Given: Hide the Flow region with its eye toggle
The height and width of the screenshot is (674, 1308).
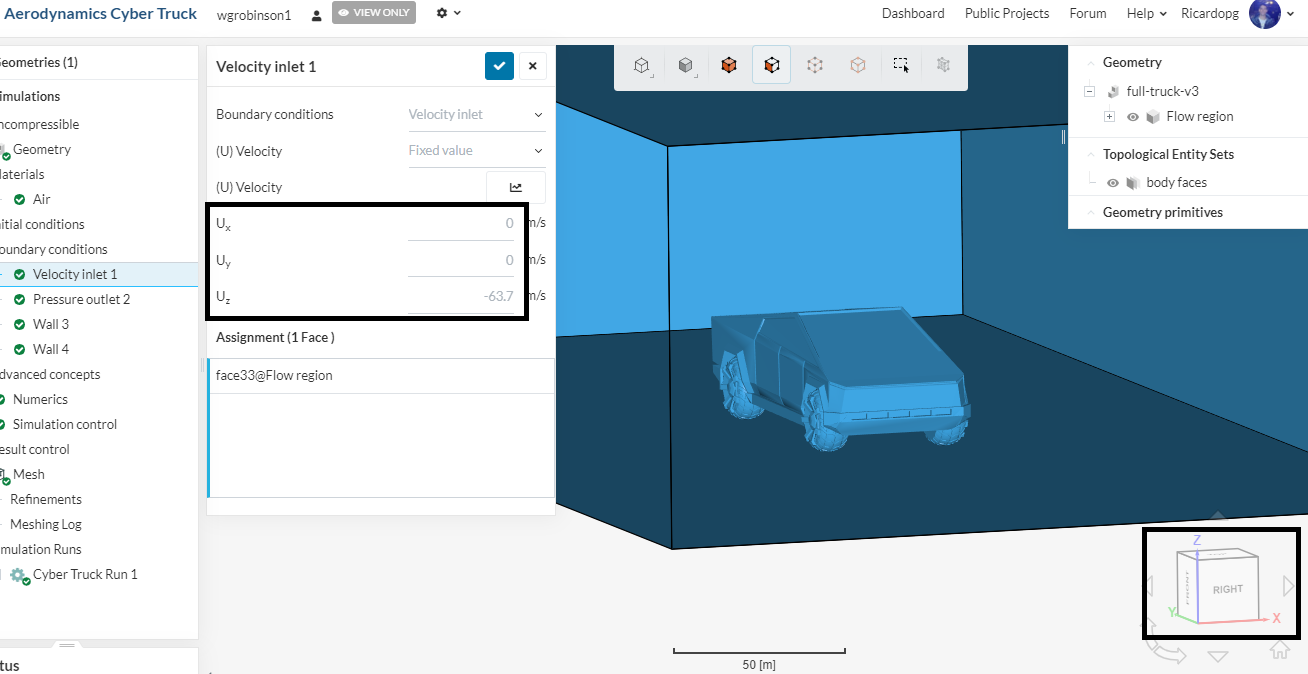Looking at the screenshot, I should coord(1133,116).
